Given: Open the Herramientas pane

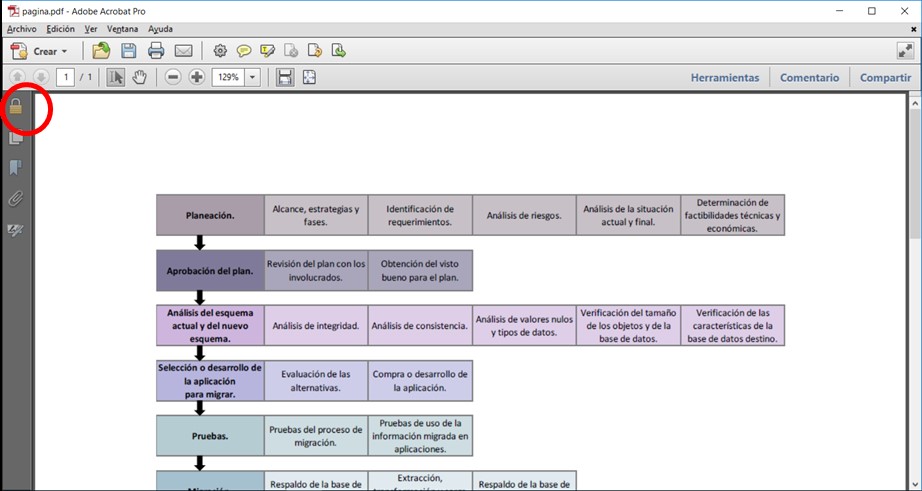Looking at the screenshot, I should click(724, 77).
